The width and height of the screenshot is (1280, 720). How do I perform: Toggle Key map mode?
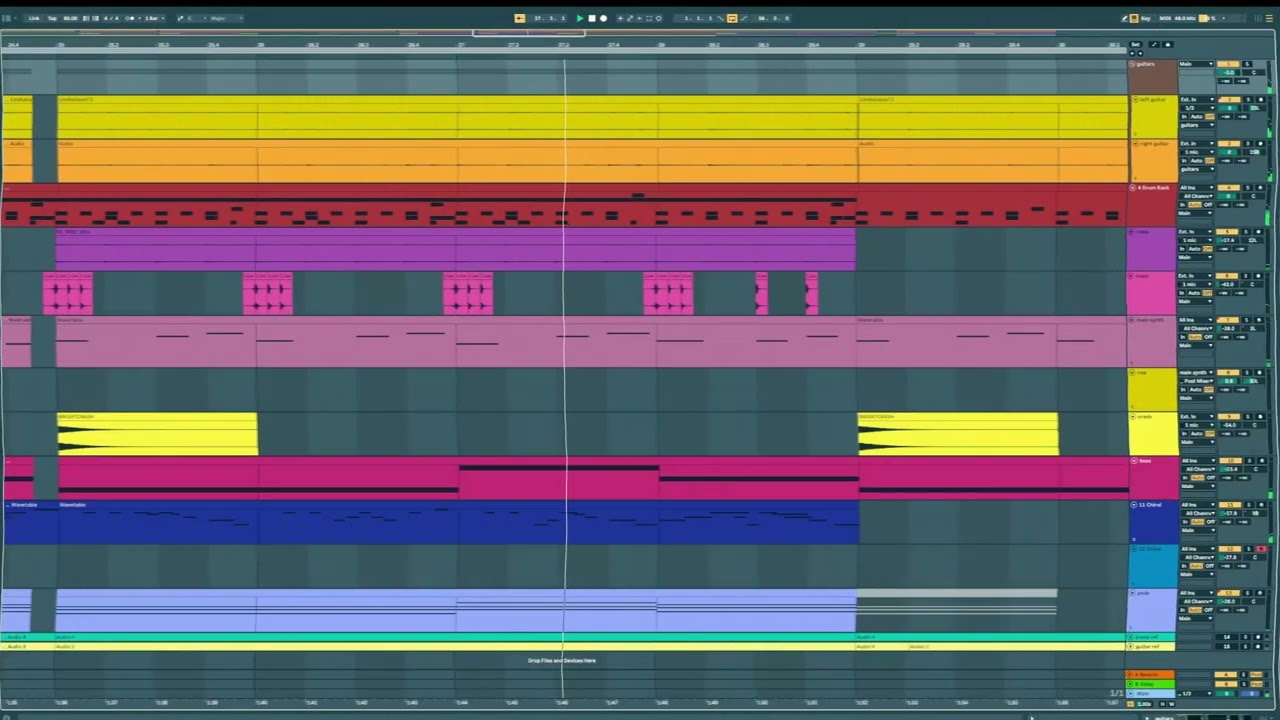tap(1146, 18)
